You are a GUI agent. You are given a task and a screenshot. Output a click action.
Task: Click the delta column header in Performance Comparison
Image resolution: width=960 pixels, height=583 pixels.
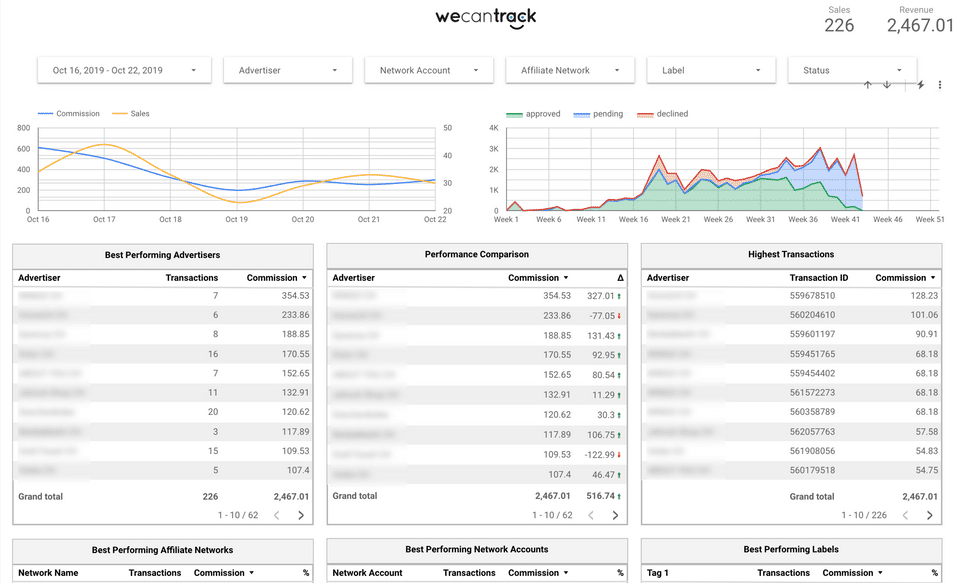coord(620,277)
